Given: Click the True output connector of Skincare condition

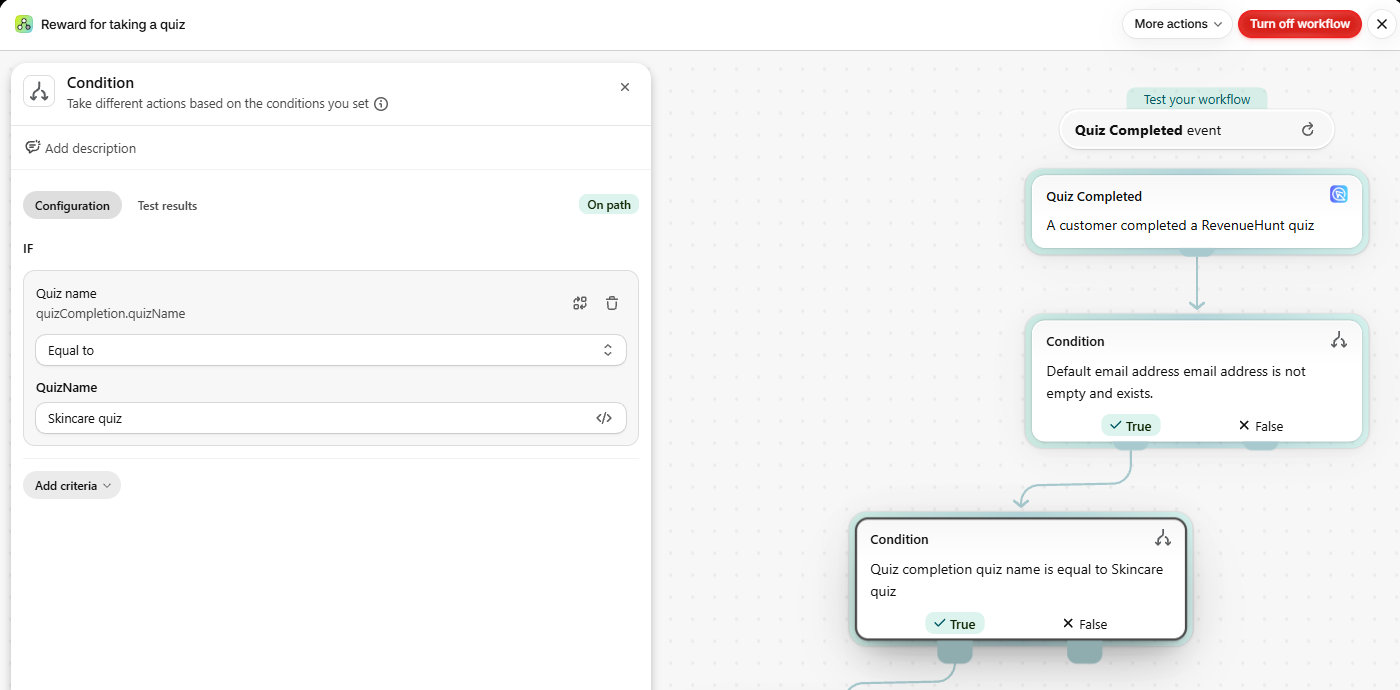Looking at the screenshot, I should click(954, 651).
